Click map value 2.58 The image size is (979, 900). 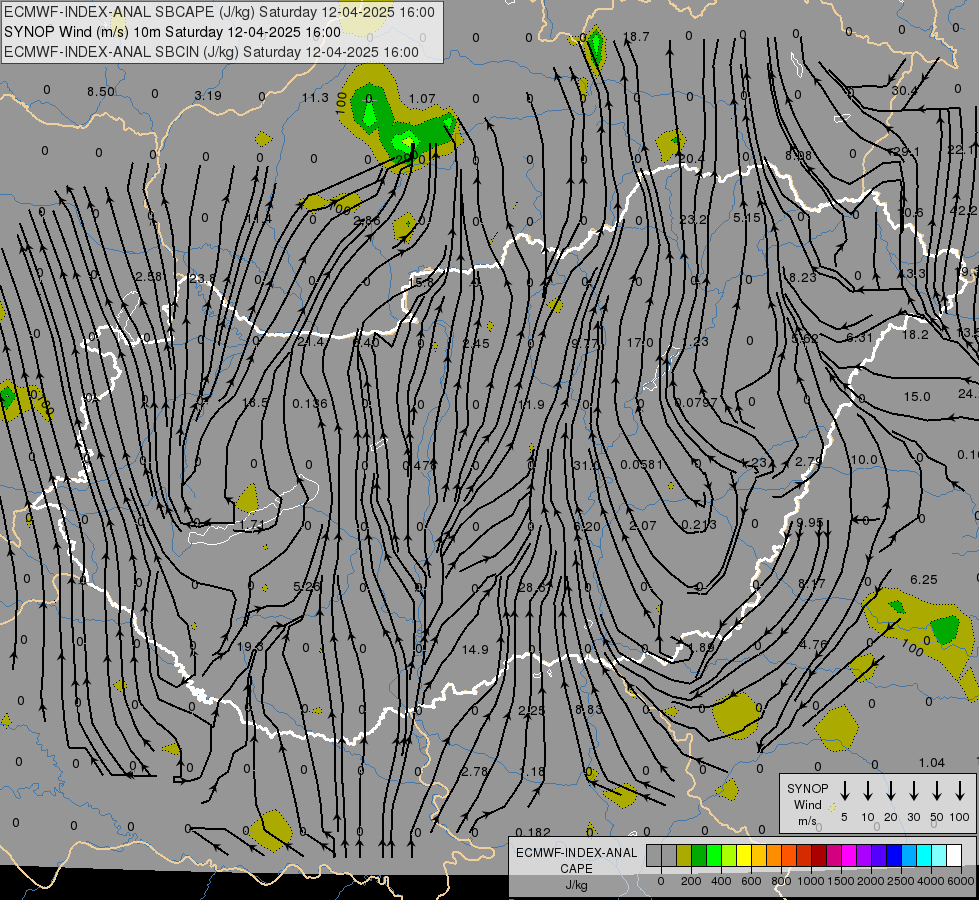(149, 276)
